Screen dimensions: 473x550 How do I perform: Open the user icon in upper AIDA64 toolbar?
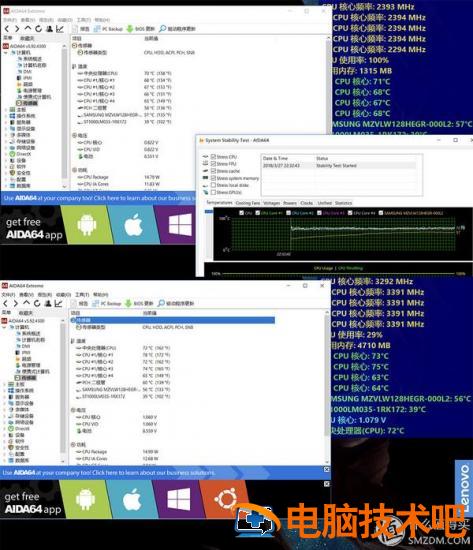tap(49, 29)
